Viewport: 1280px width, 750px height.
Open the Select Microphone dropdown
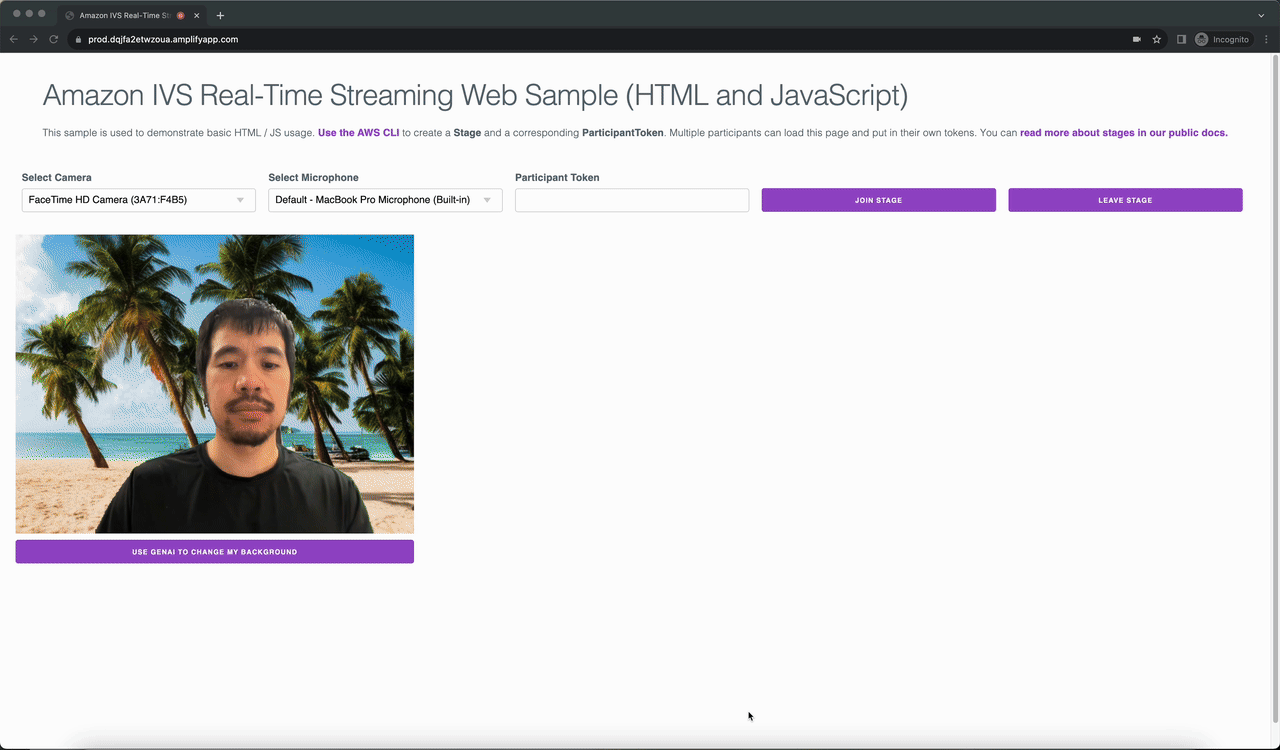pos(385,200)
